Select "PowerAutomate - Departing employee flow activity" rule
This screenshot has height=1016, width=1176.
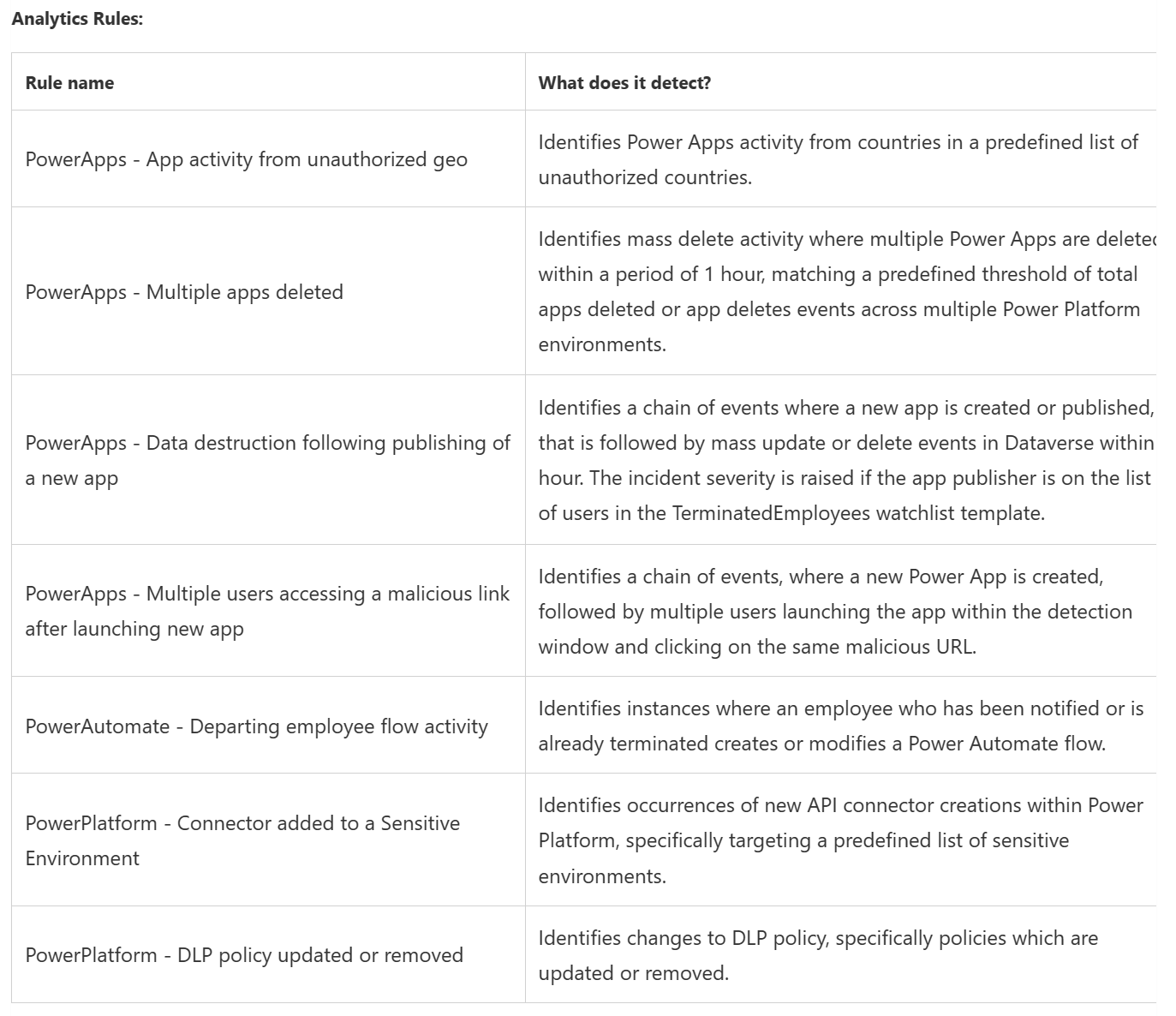(256, 726)
